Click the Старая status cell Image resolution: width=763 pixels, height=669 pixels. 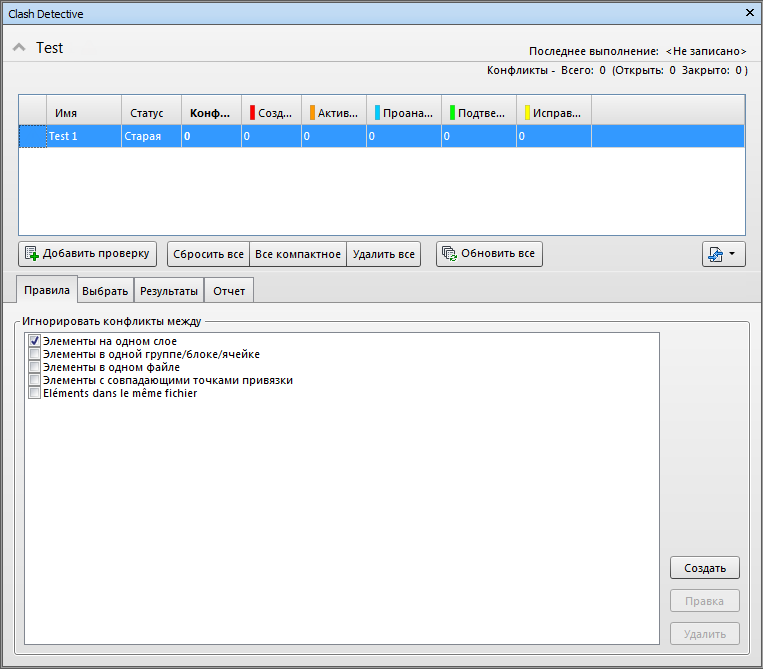pos(151,136)
